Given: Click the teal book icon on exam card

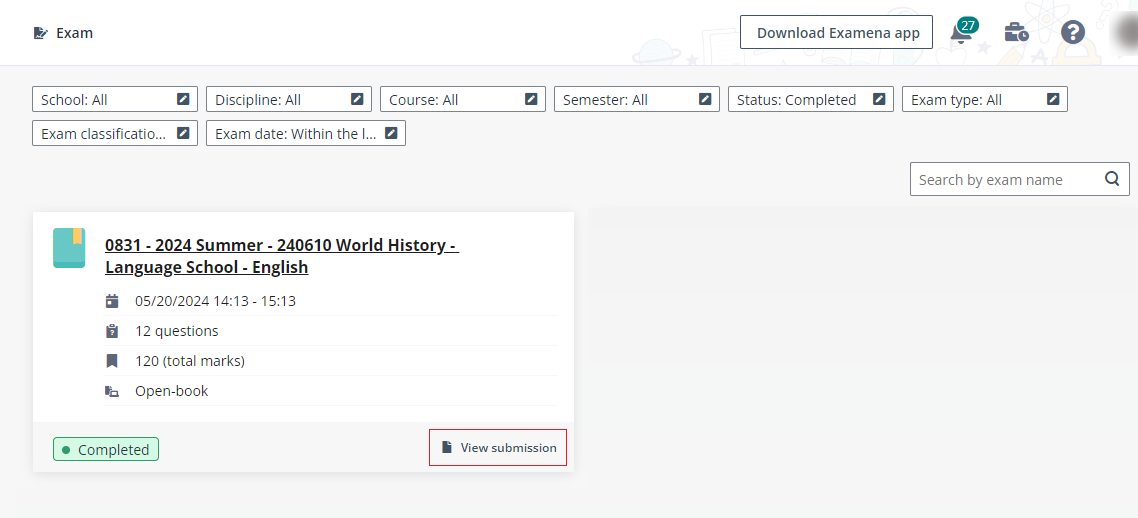Looking at the screenshot, I should pos(69,248).
